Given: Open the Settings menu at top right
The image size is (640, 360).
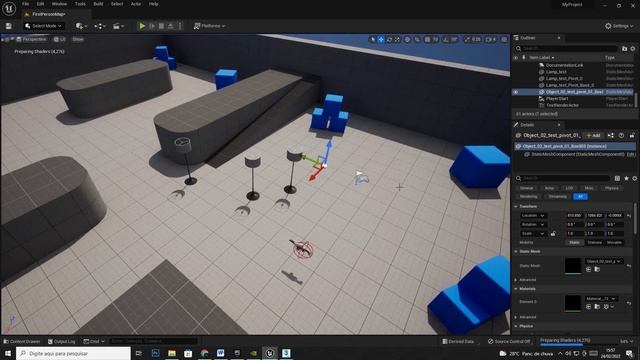Looking at the screenshot, I should click(x=619, y=26).
